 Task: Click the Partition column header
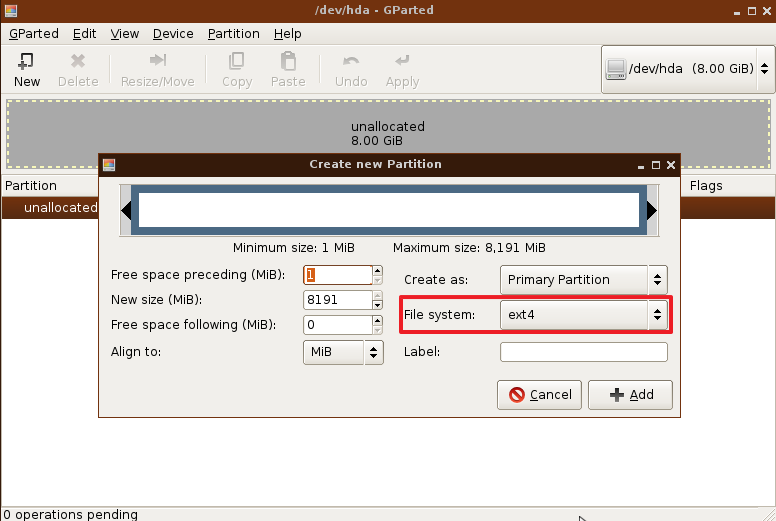click(31, 186)
